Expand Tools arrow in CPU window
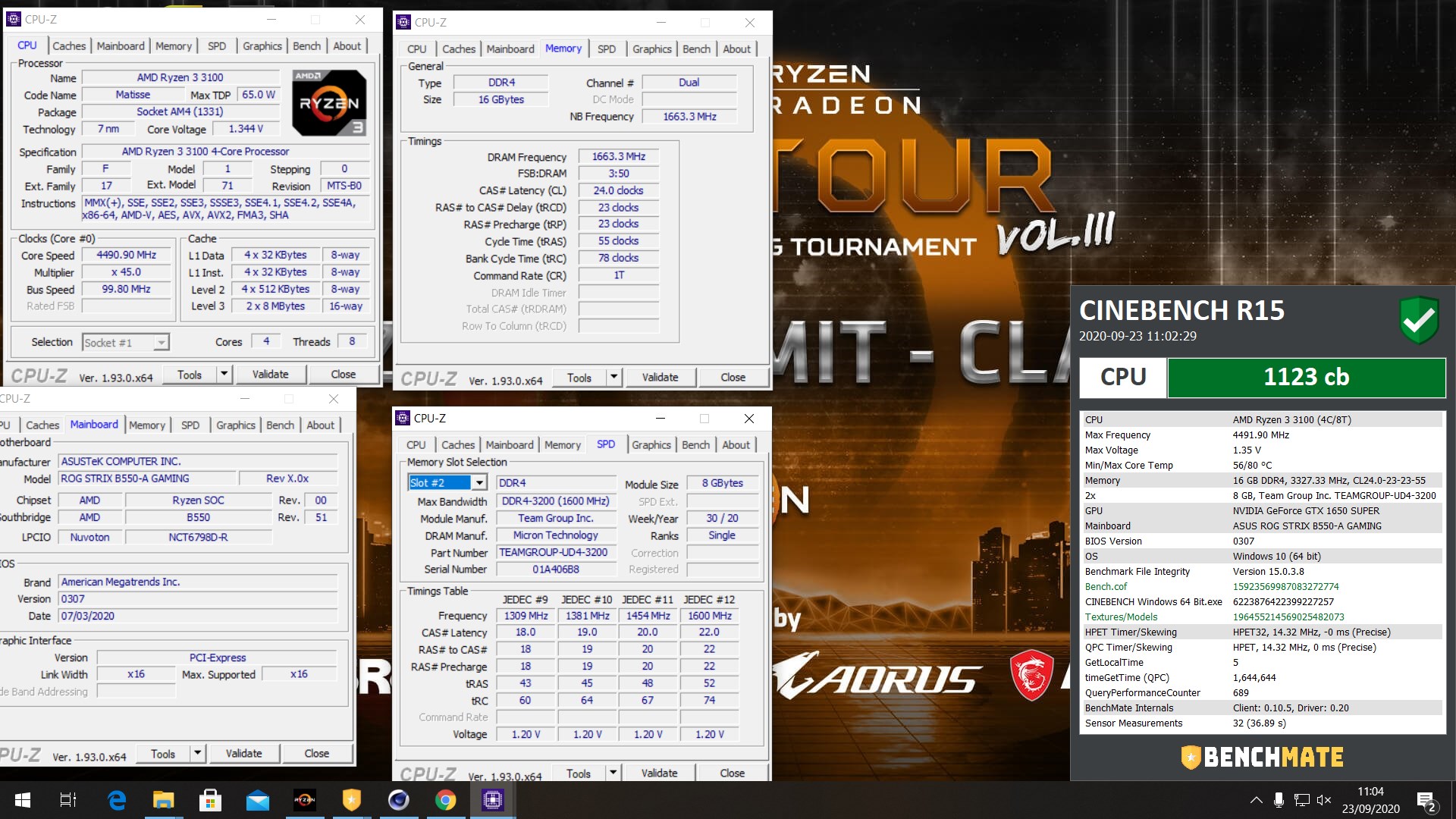Image resolution: width=1456 pixels, height=819 pixels. [x=224, y=374]
